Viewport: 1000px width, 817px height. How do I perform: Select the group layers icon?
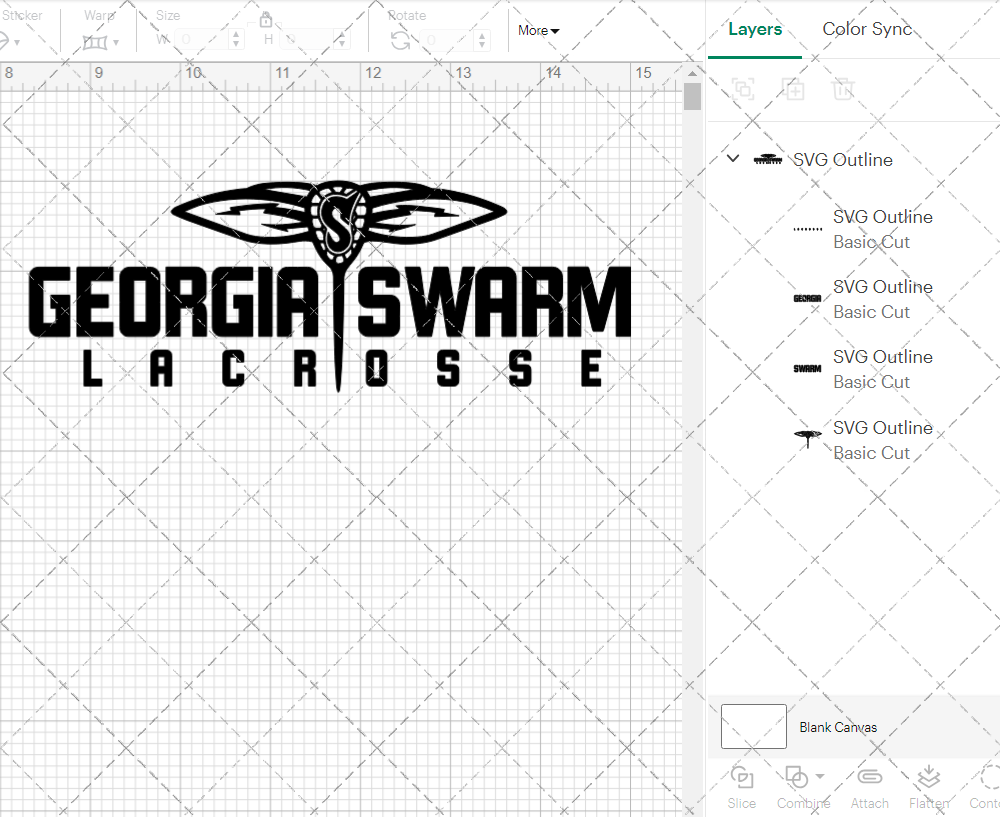pos(743,89)
